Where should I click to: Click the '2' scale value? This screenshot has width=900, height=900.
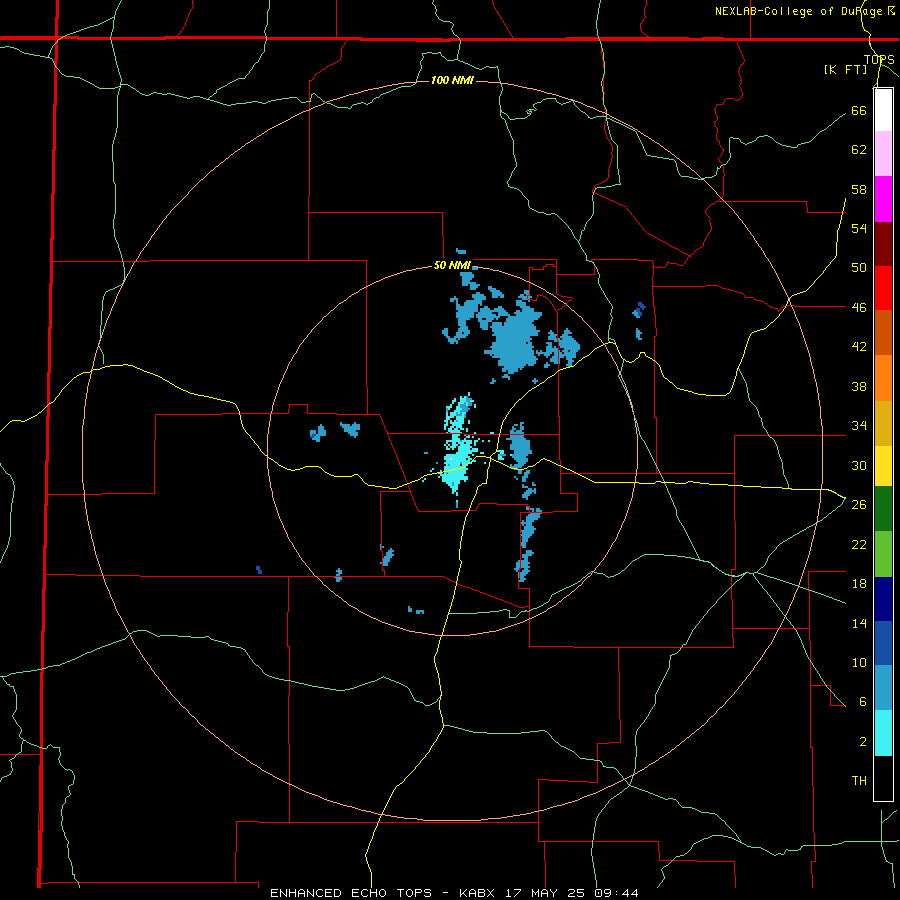(x=862, y=742)
